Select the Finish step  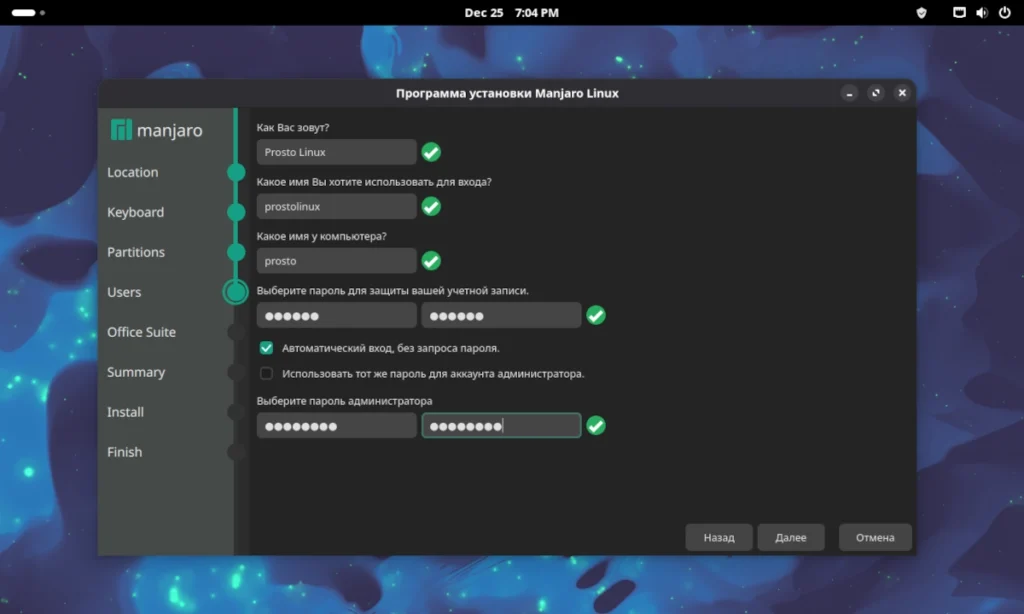coord(124,452)
